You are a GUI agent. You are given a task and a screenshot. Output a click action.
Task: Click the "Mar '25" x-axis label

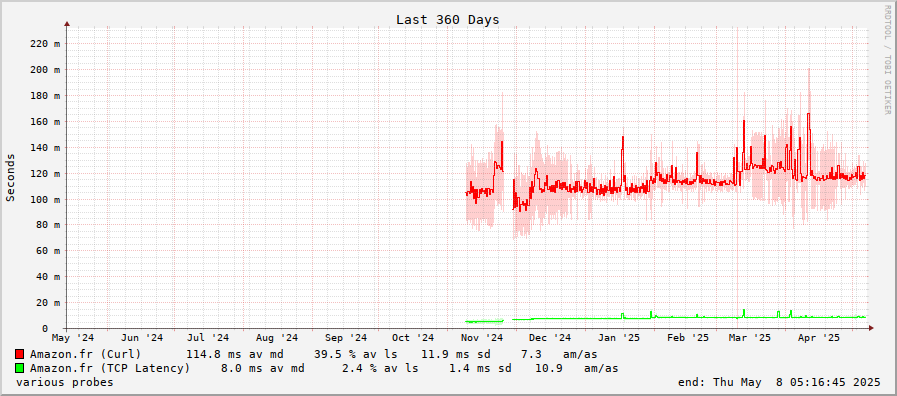[x=750, y=338]
